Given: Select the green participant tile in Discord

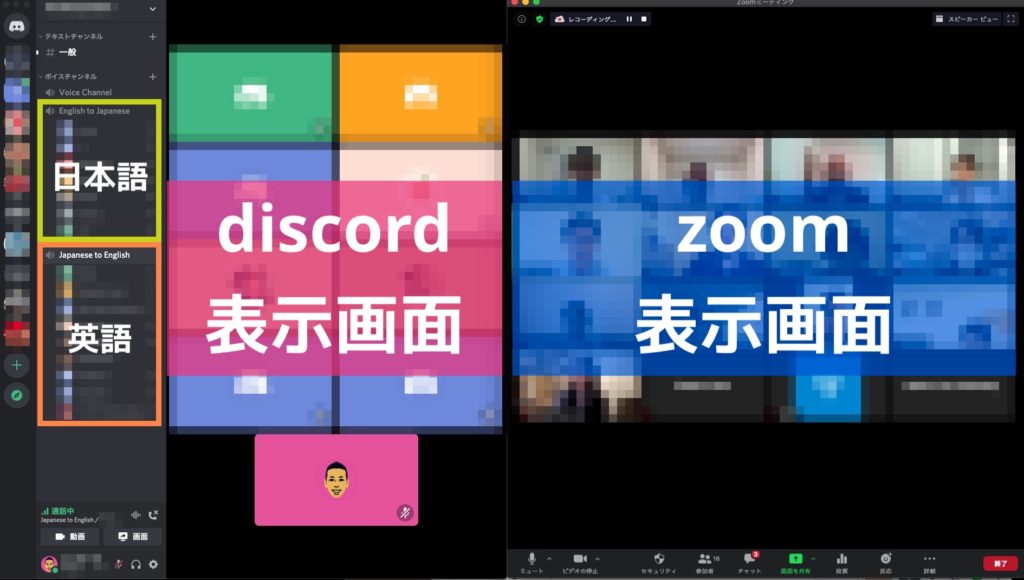Looking at the screenshot, I should tap(251, 93).
